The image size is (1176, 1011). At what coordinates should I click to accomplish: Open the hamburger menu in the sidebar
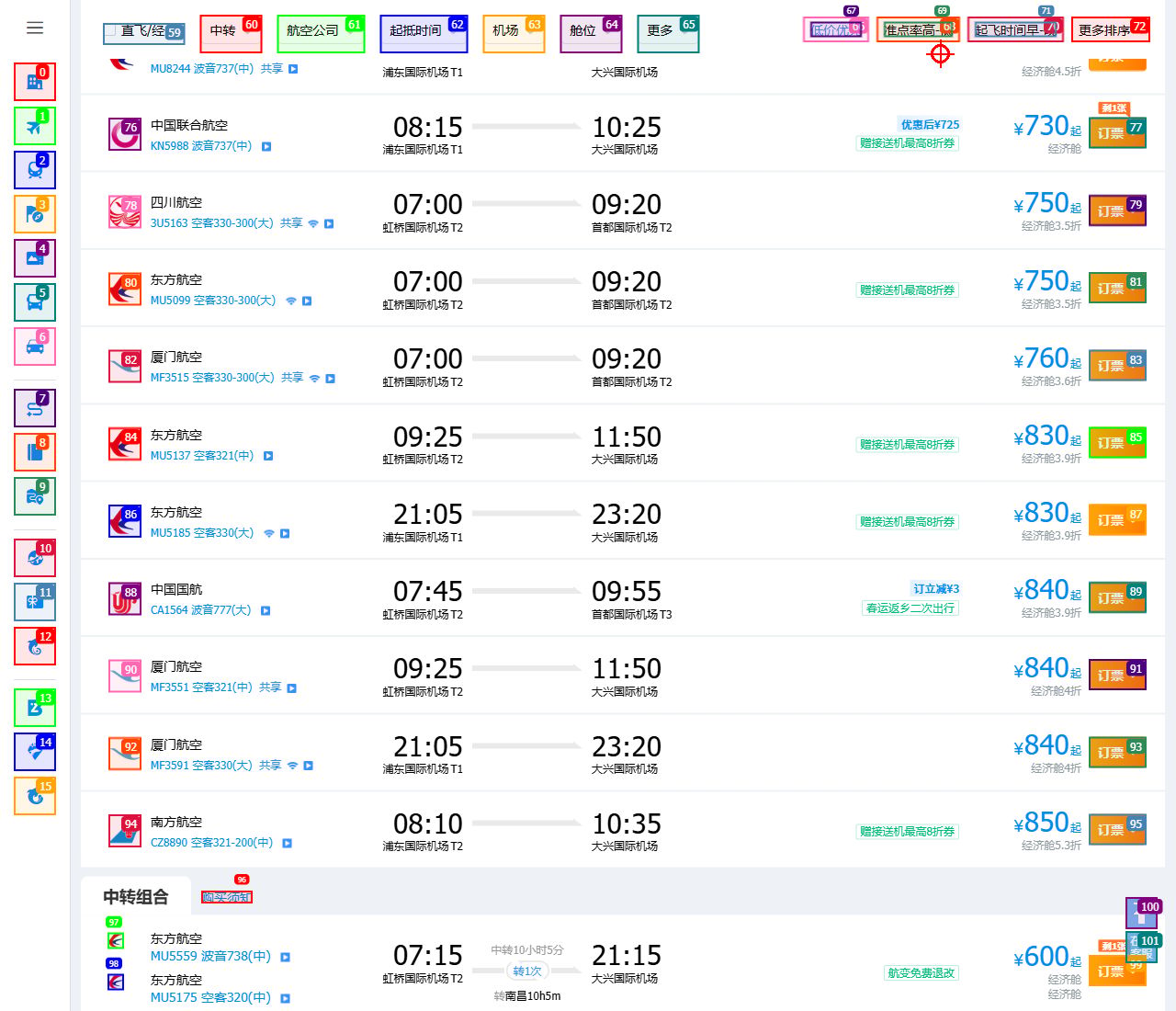click(35, 28)
